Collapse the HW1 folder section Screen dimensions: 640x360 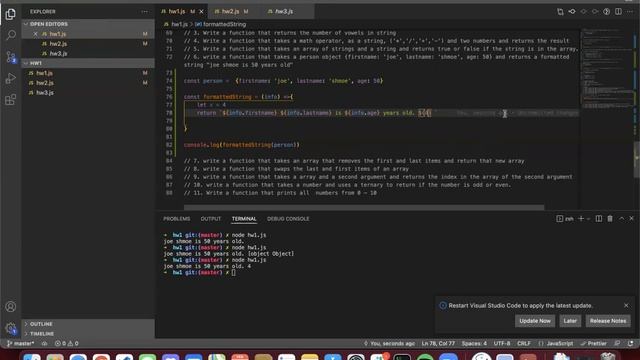(88, 63)
